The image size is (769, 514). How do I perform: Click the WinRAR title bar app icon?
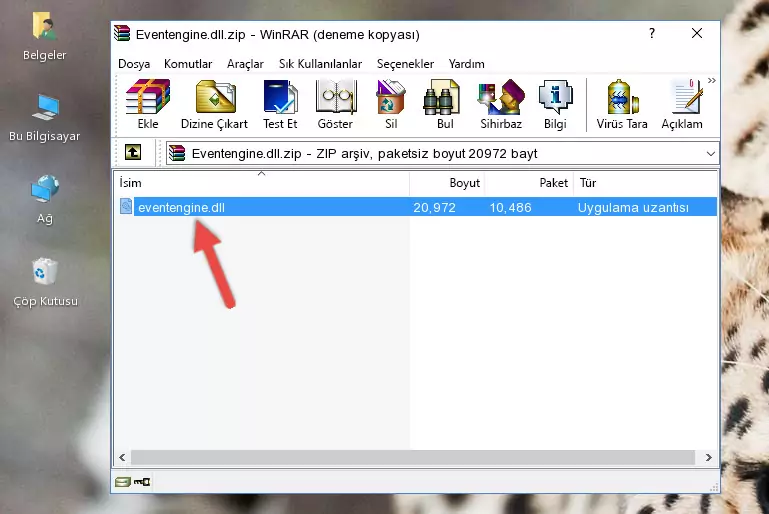coord(122,33)
